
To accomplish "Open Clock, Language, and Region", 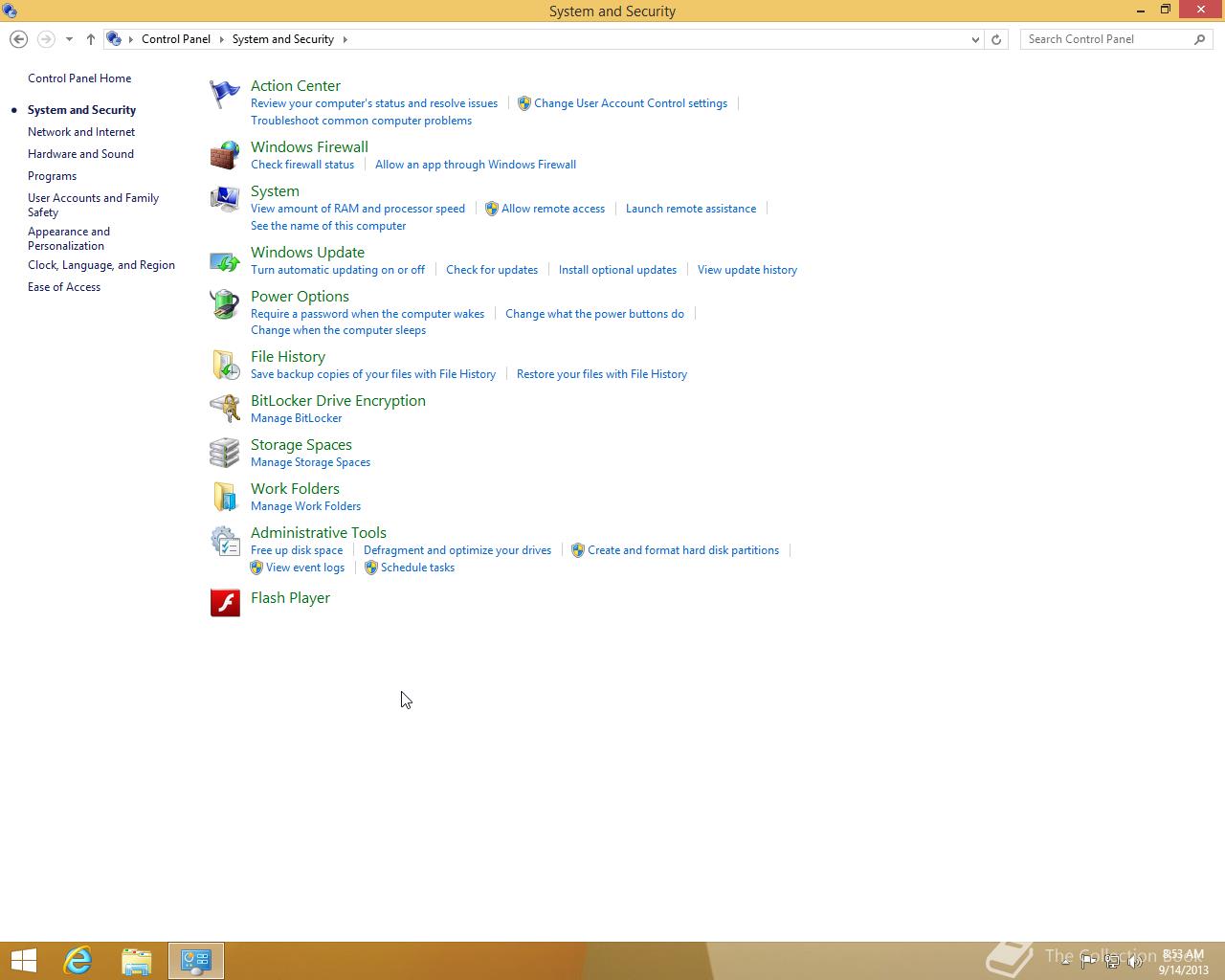I will tap(101, 265).
